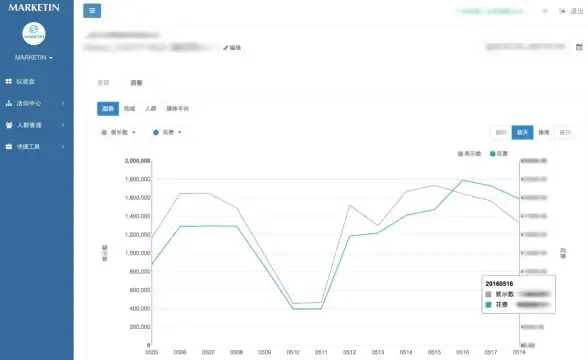Expand the 活动中心 sidebar menu chevron

coord(63,103)
